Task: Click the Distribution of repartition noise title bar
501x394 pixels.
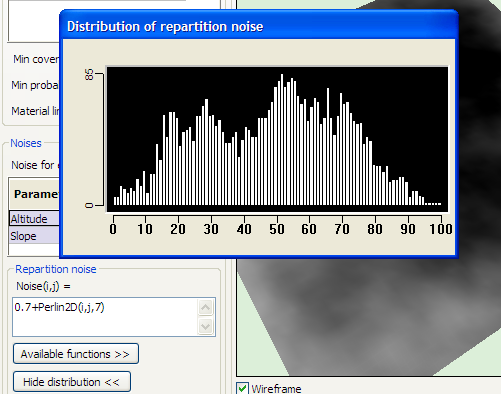Action: click(259, 26)
